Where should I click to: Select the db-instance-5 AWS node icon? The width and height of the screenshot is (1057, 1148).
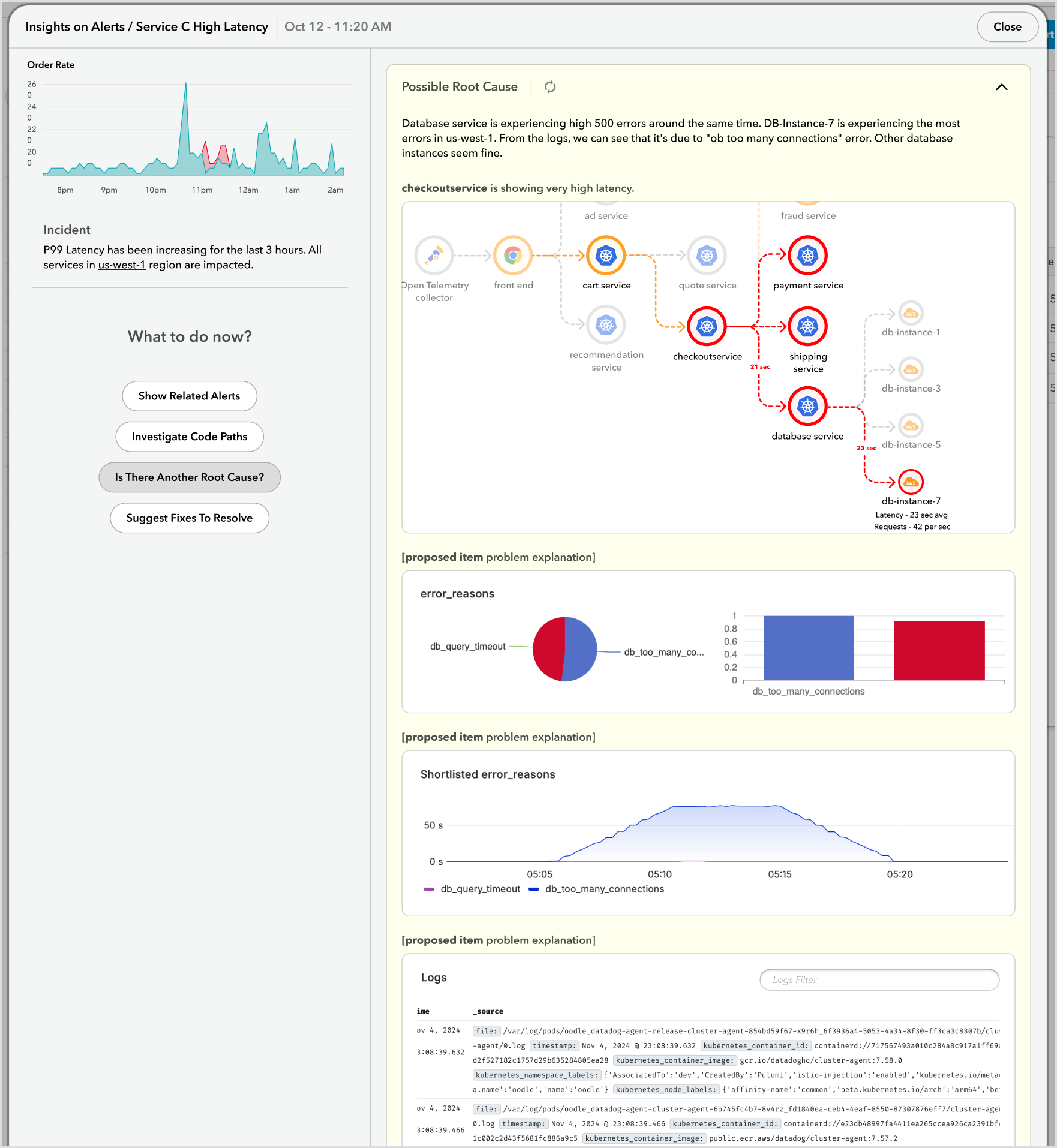911,426
